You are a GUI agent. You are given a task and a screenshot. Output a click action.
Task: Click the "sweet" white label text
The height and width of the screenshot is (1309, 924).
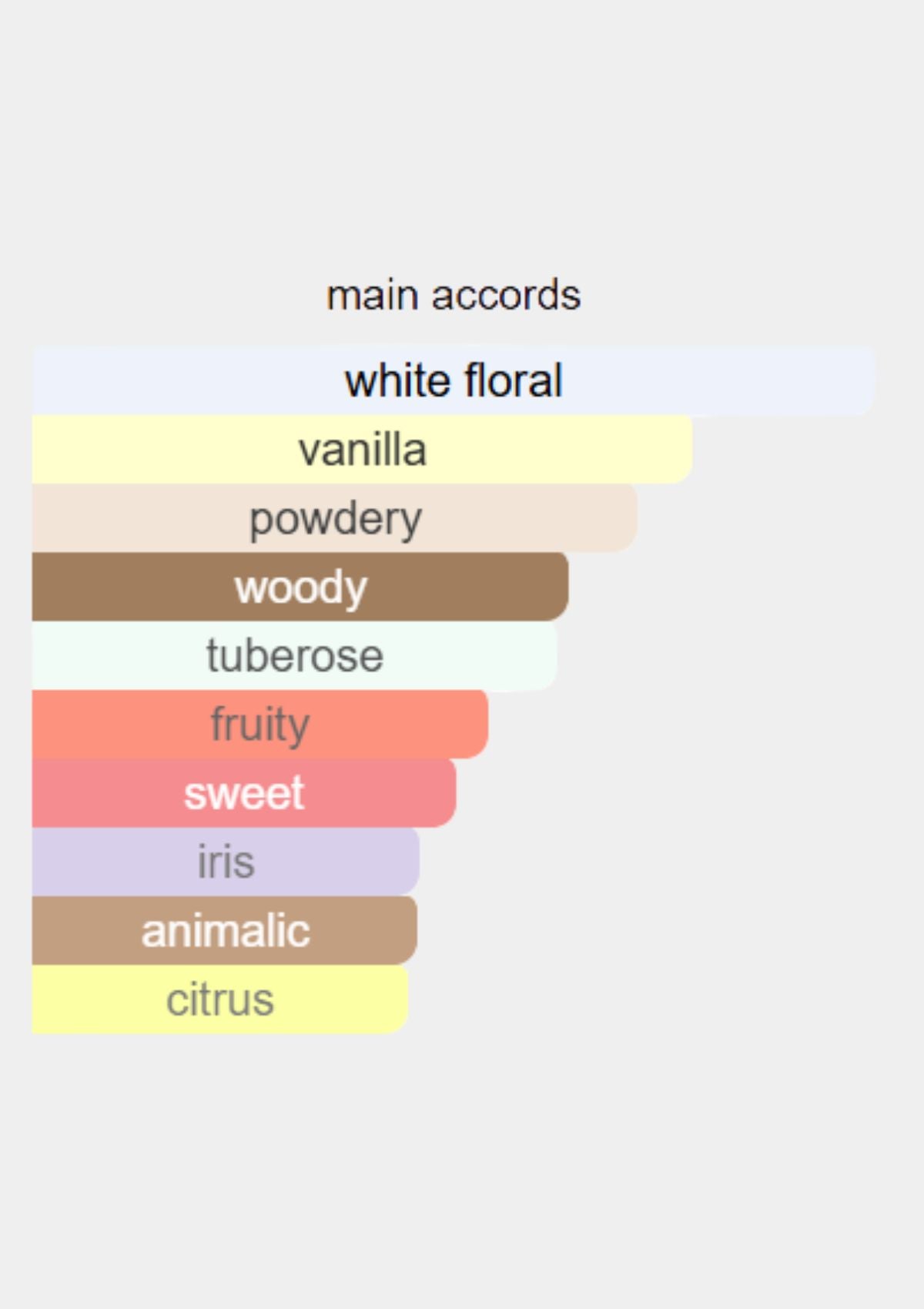[244, 794]
